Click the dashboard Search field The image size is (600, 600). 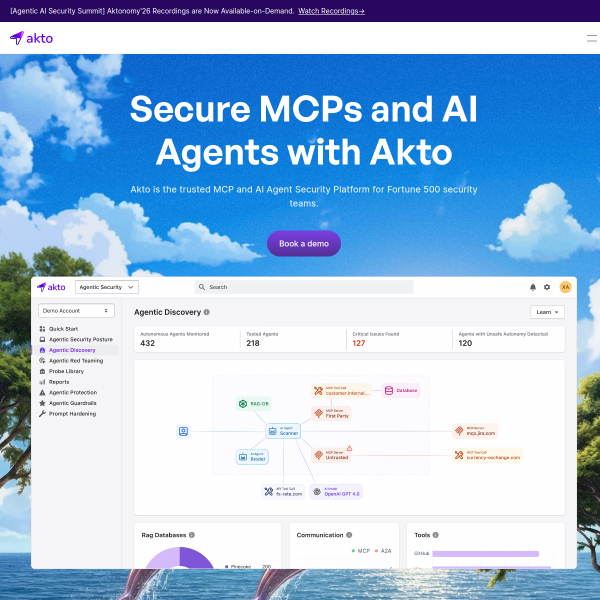pos(304,287)
